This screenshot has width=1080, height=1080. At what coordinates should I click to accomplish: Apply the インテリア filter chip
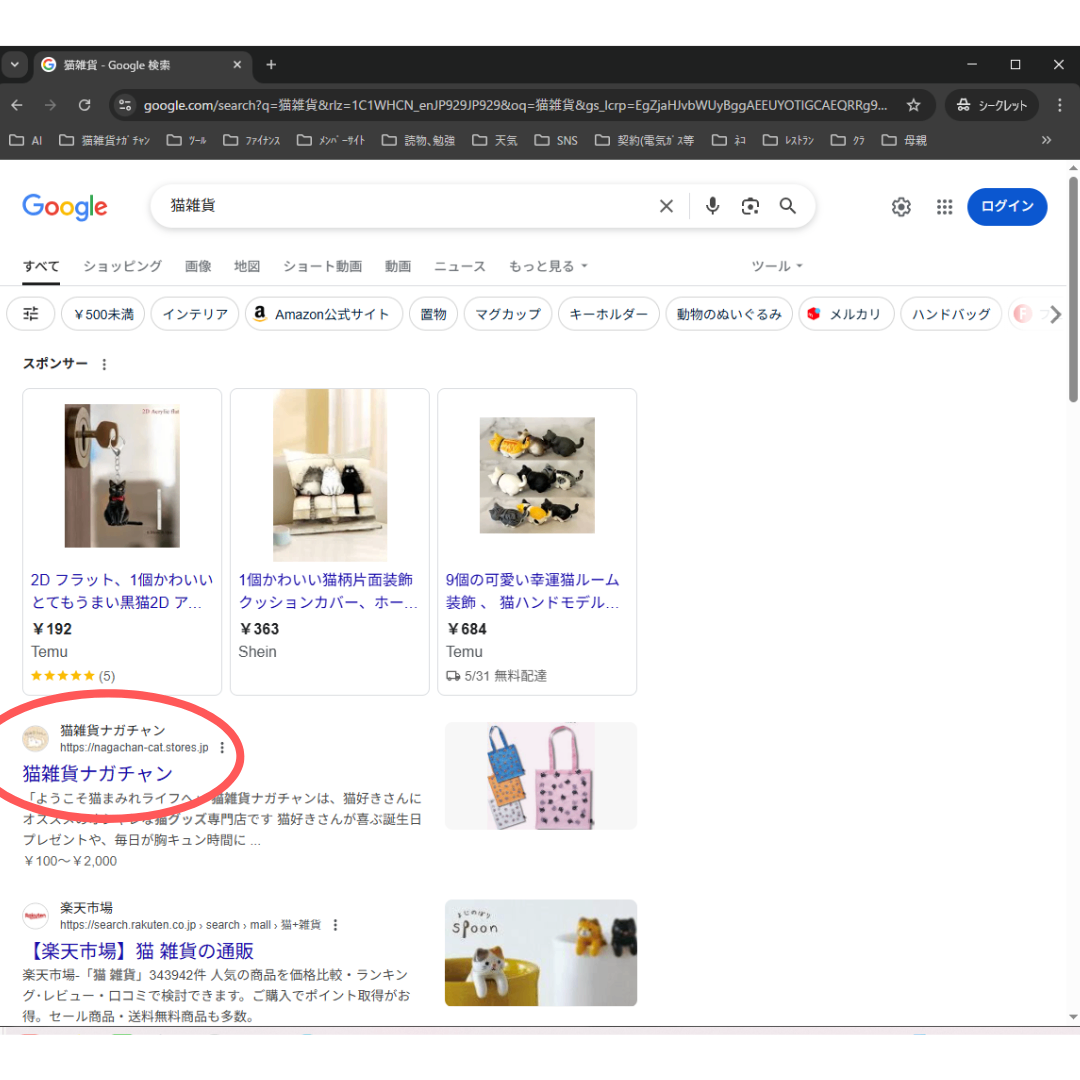(x=195, y=314)
